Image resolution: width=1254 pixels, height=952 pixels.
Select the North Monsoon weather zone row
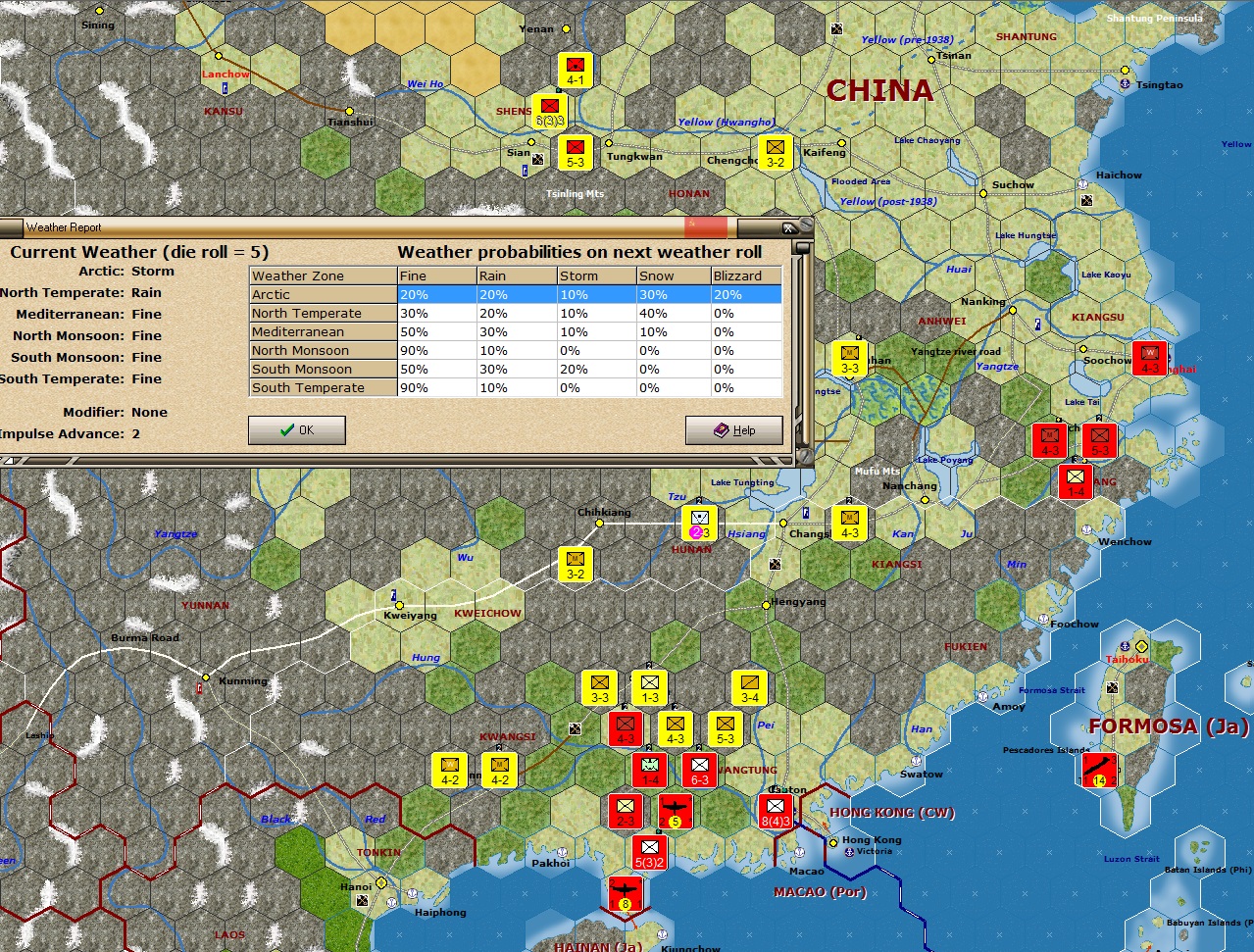click(516, 350)
